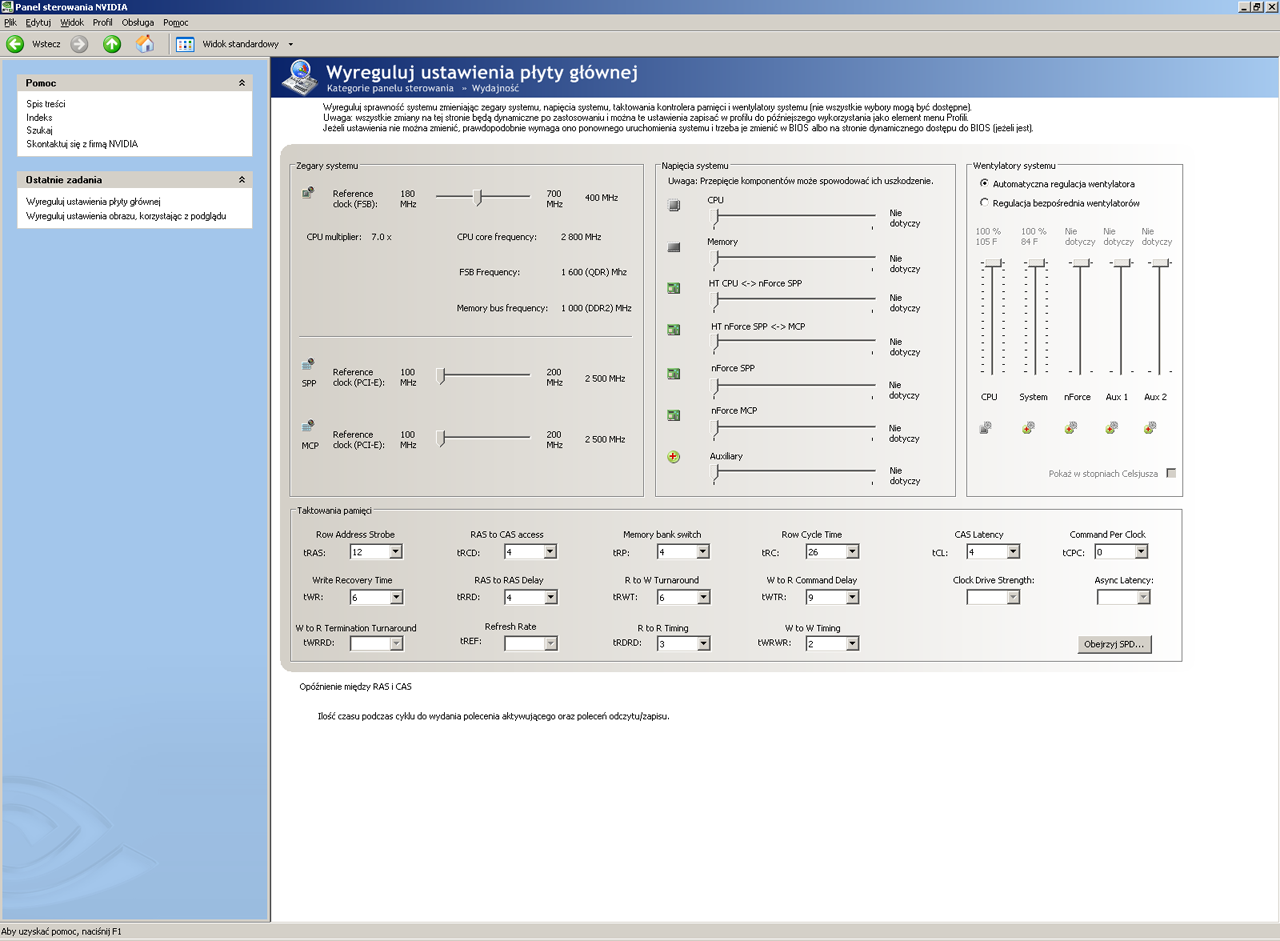Click the Aux 2 fan icon
1280x941 pixels.
(x=1150, y=428)
